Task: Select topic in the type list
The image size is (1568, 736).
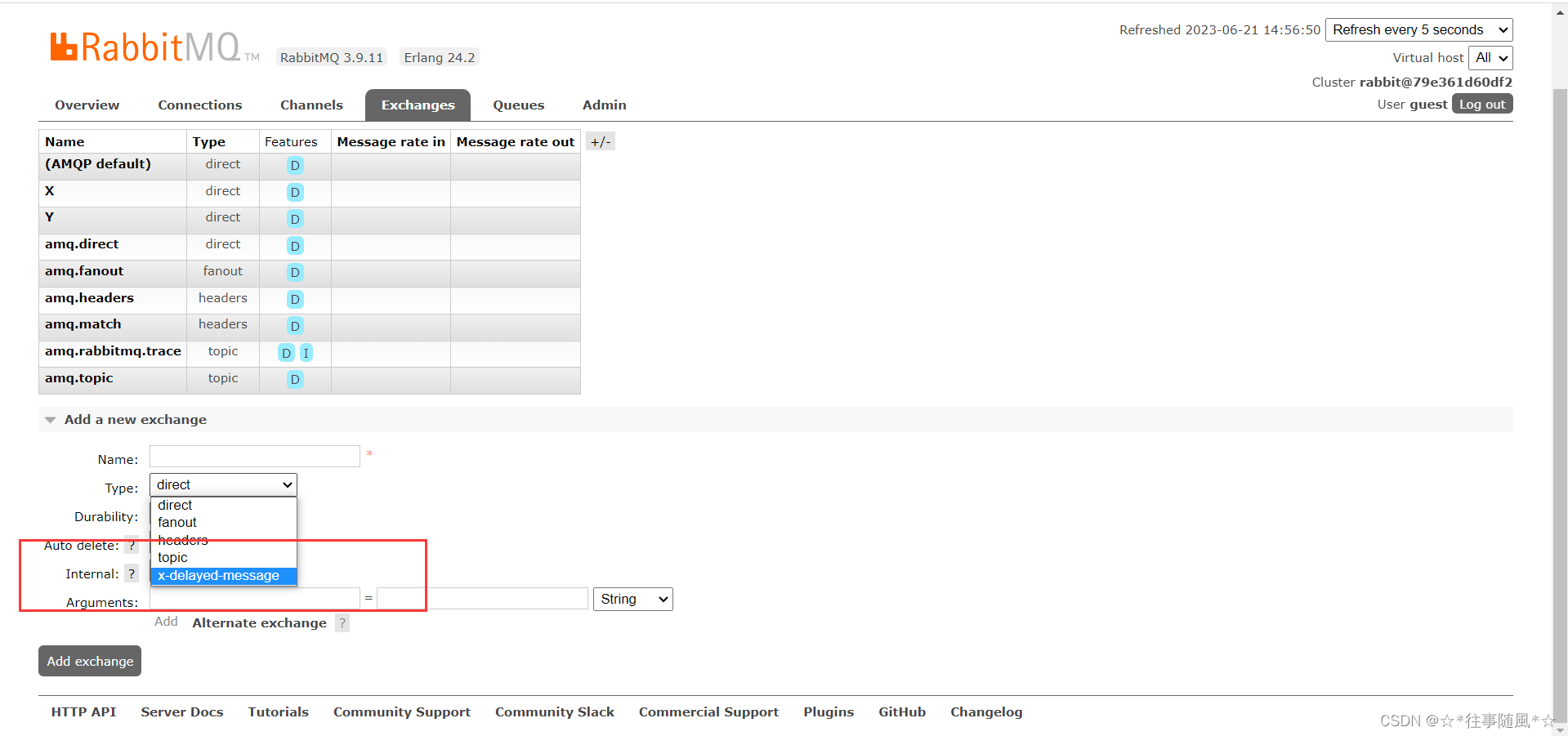Action: pos(223,557)
